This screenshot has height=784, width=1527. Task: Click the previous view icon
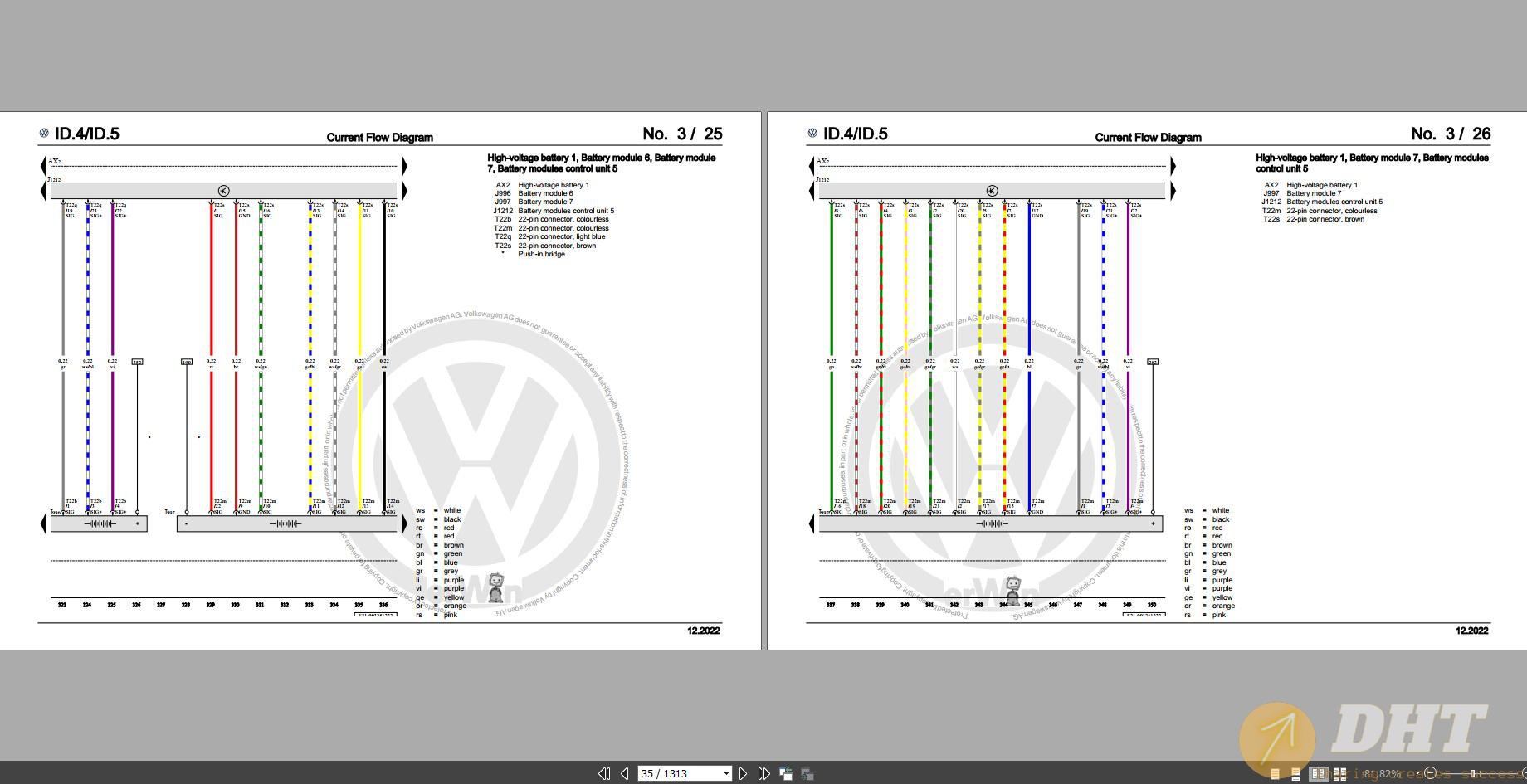click(785, 774)
